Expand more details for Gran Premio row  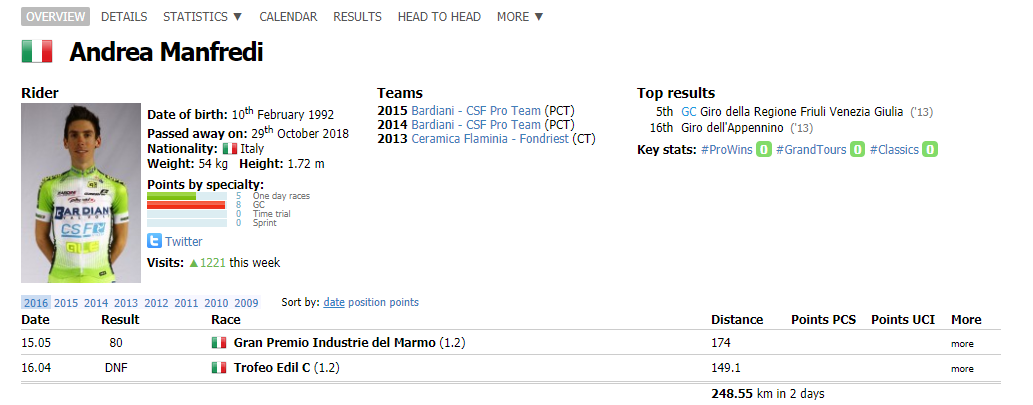(962, 344)
